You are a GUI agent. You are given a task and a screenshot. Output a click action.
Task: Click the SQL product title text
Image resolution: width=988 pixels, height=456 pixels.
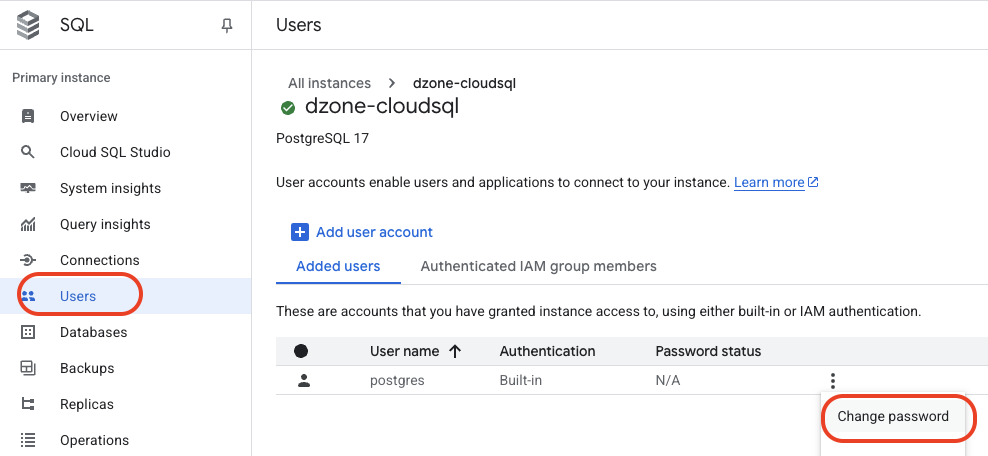pos(77,25)
